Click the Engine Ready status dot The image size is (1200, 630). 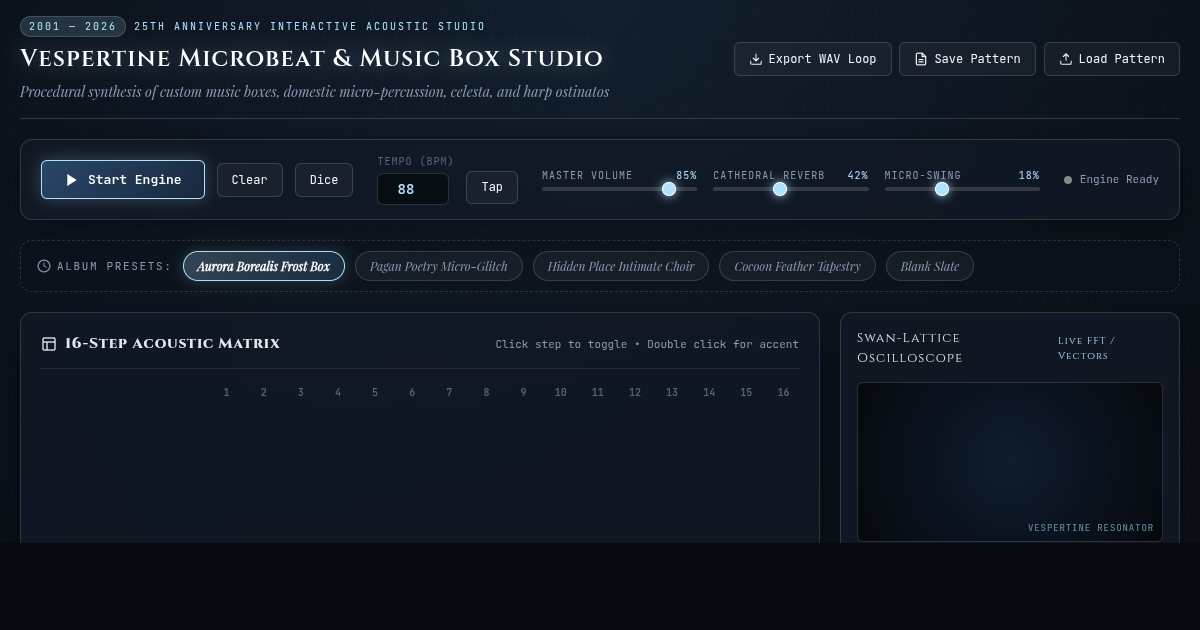[x=1068, y=180]
